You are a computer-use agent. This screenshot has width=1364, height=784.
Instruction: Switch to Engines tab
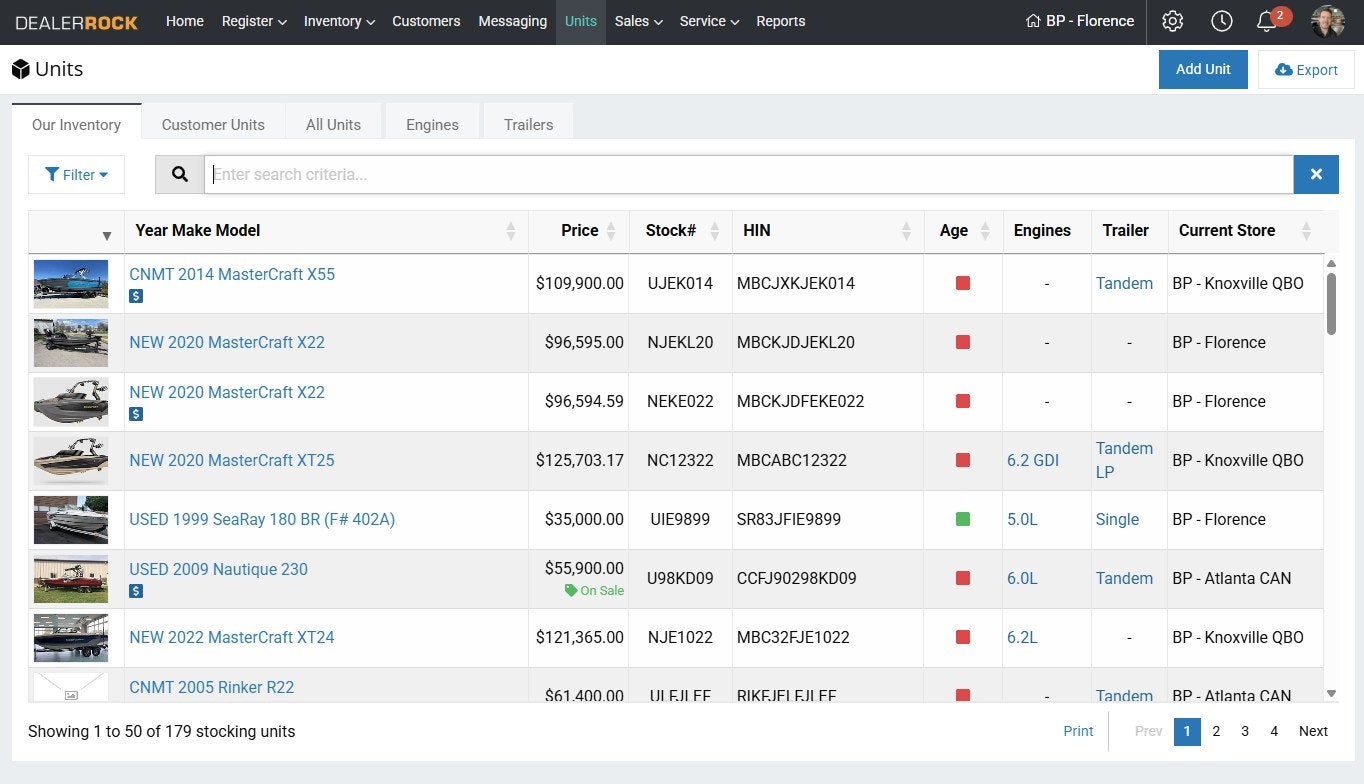coord(432,125)
